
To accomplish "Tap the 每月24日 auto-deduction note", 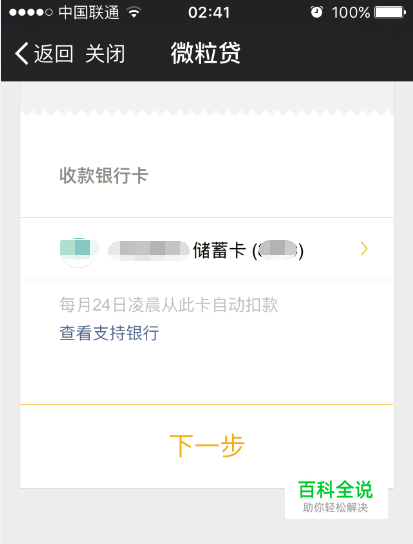I will tap(169, 305).
